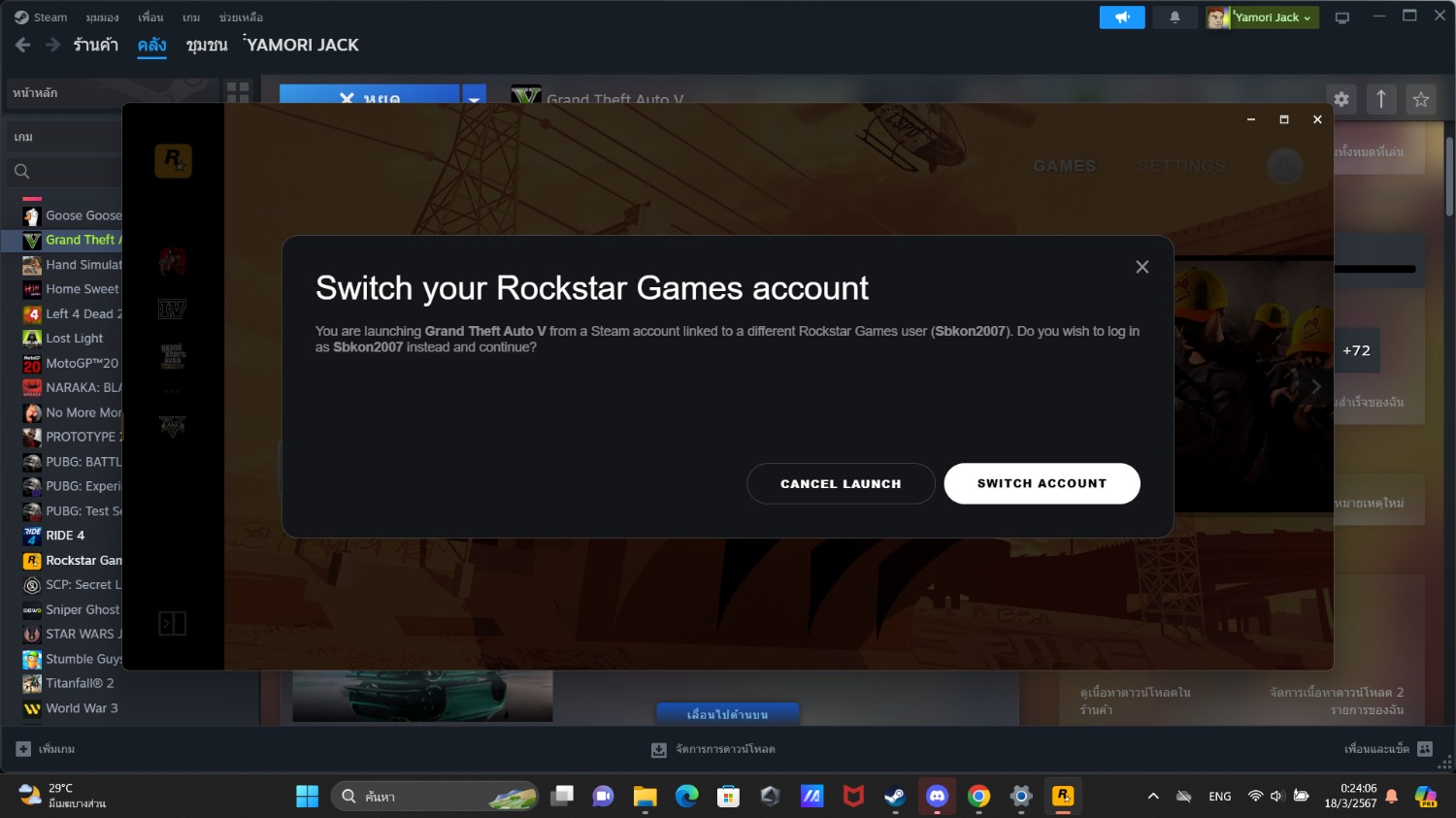This screenshot has width=1456, height=818.
Task: Open the game settings gear icon
Action: point(1341,99)
